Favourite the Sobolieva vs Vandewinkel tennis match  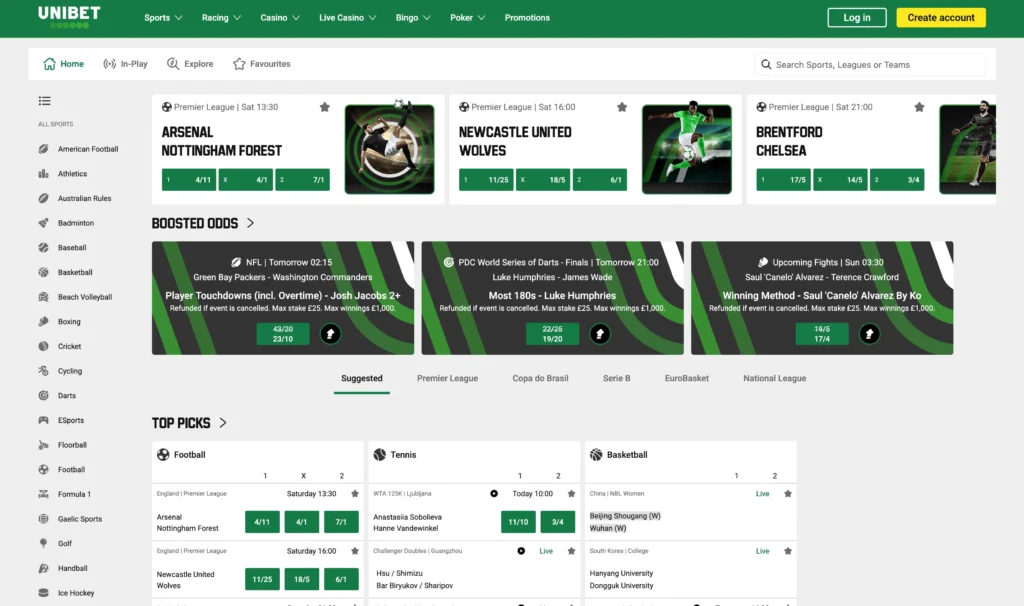tap(571, 494)
